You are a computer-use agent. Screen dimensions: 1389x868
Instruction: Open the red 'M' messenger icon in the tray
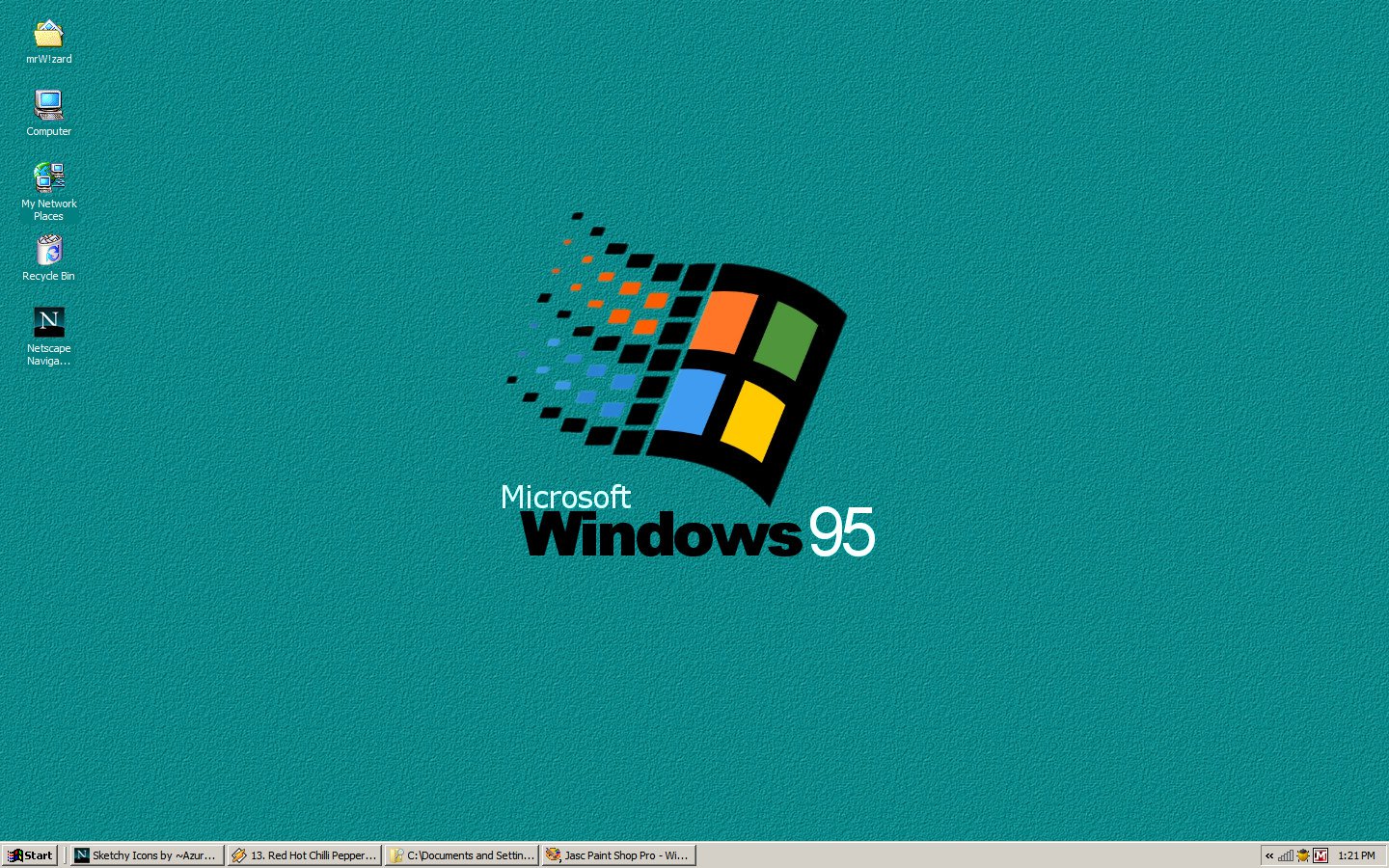coord(1321,855)
